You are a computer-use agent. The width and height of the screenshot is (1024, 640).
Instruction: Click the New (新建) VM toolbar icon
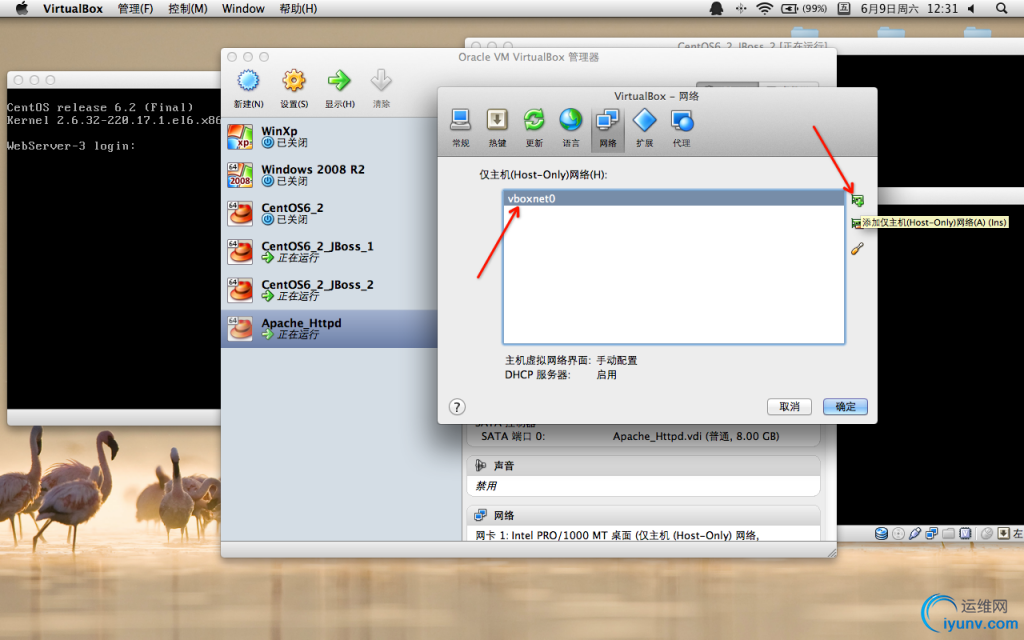[x=248, y=82]
